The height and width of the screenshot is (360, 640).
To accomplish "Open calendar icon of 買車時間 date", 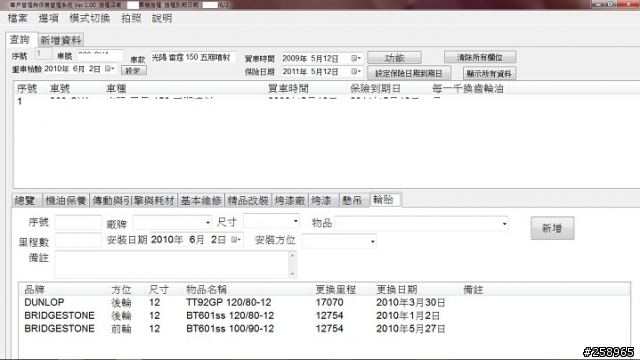I will (356, 58).
